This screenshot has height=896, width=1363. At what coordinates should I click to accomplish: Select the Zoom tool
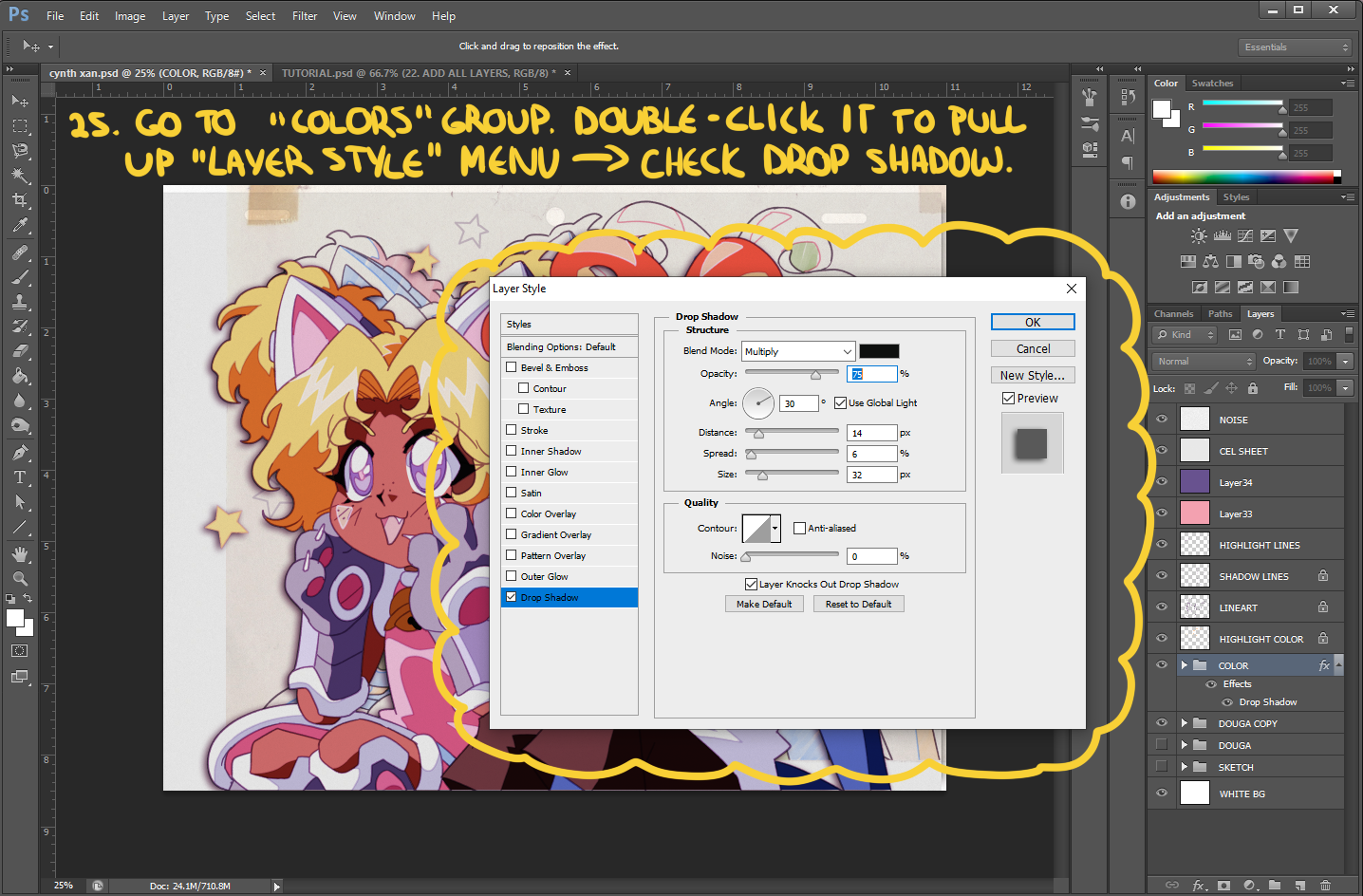(x=19, y=578)
